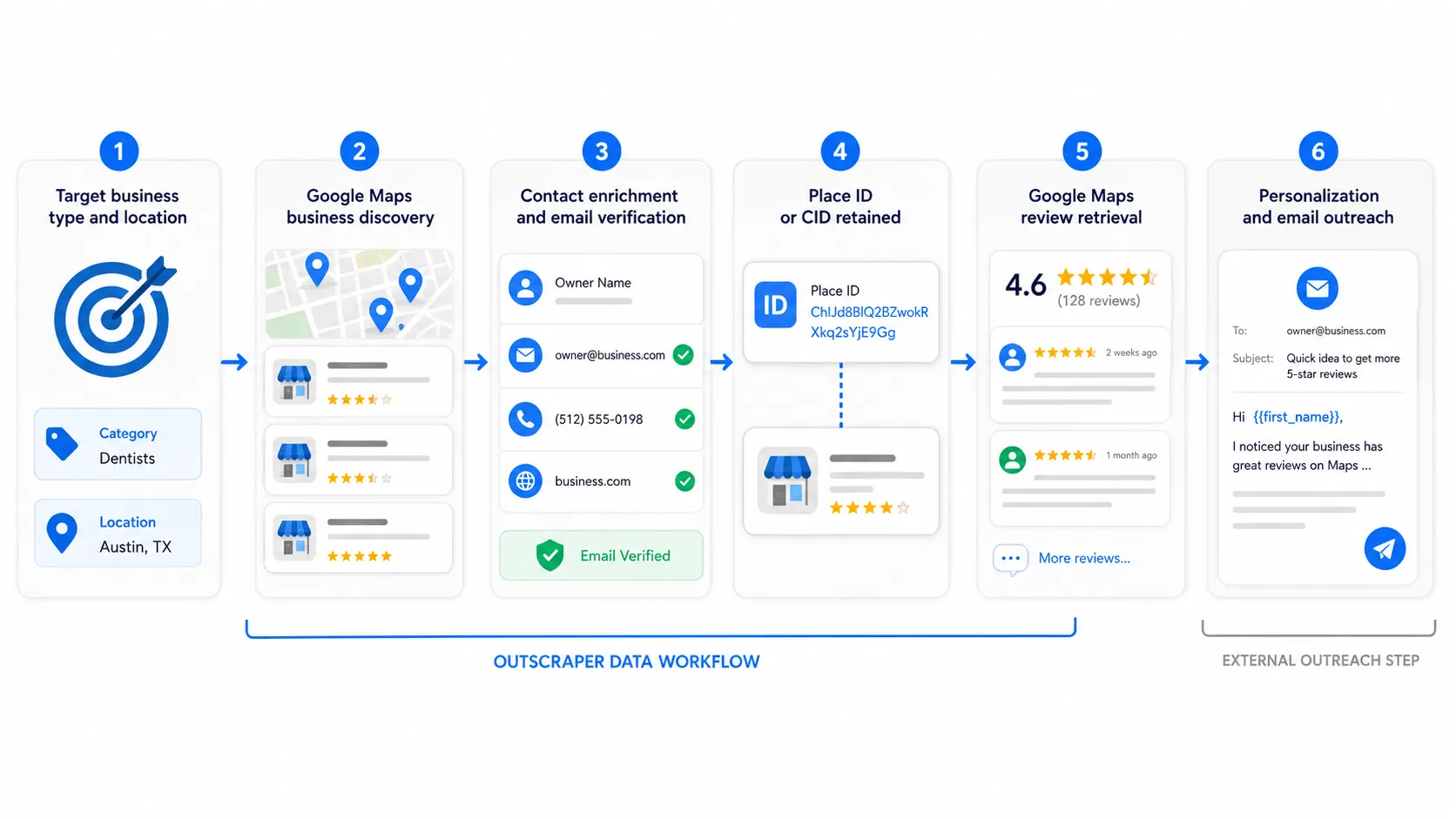Click the "Google Maps review retrieval" heading
The width and height of the screenshot is (1456, 819).
[1082, 206]
